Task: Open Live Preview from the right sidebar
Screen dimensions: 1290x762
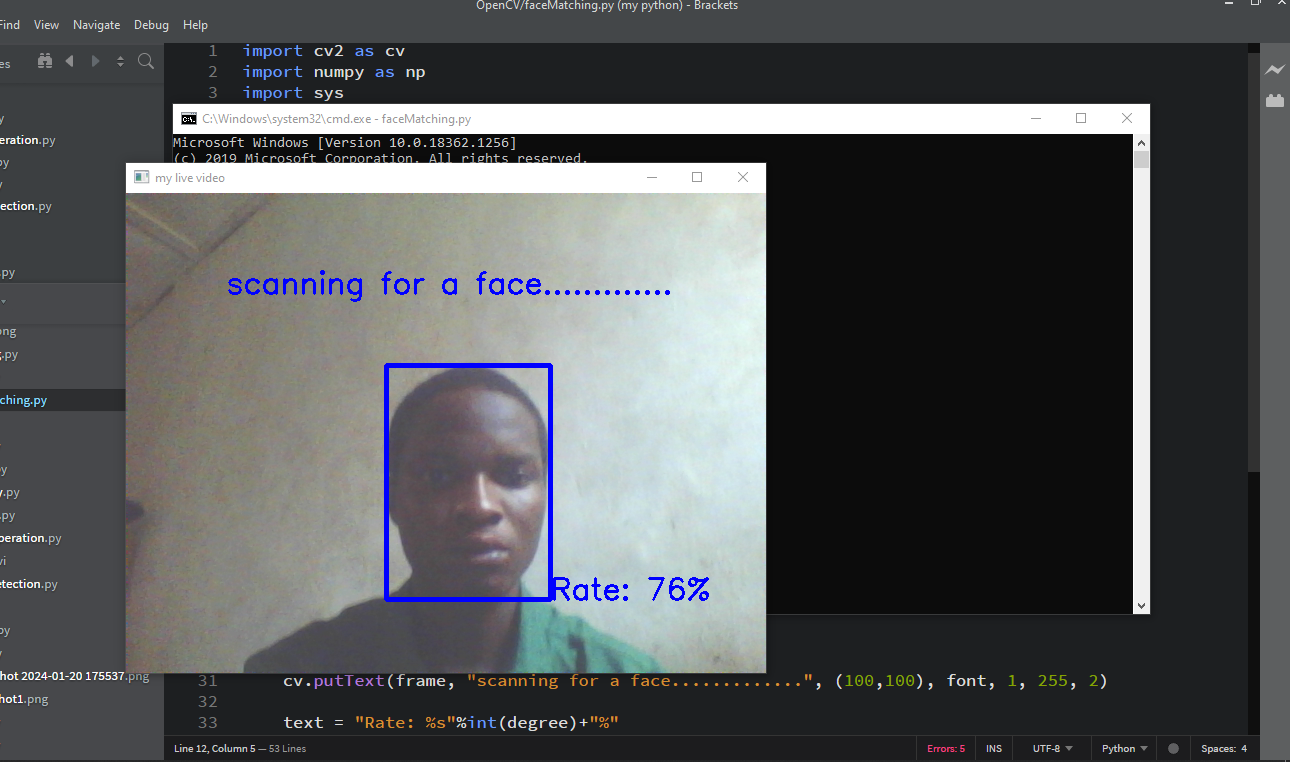Action: pos(1274,70)
